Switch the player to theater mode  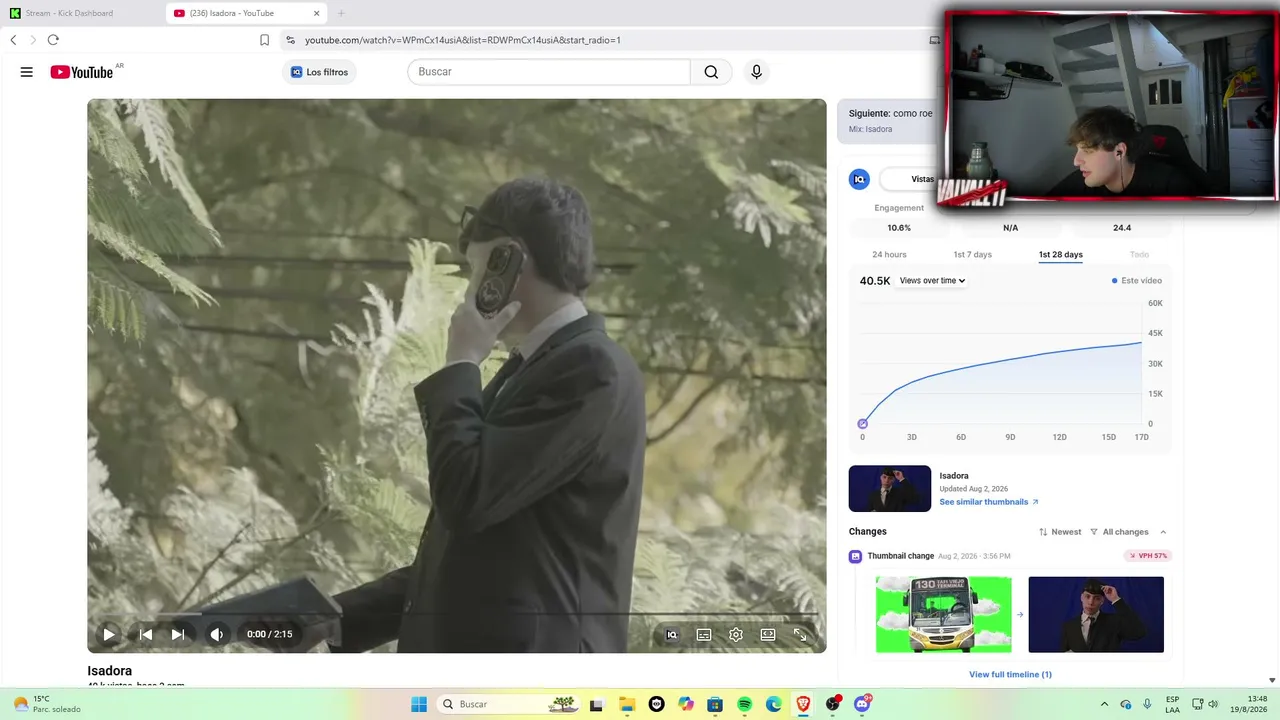click(x=768, y=634)
